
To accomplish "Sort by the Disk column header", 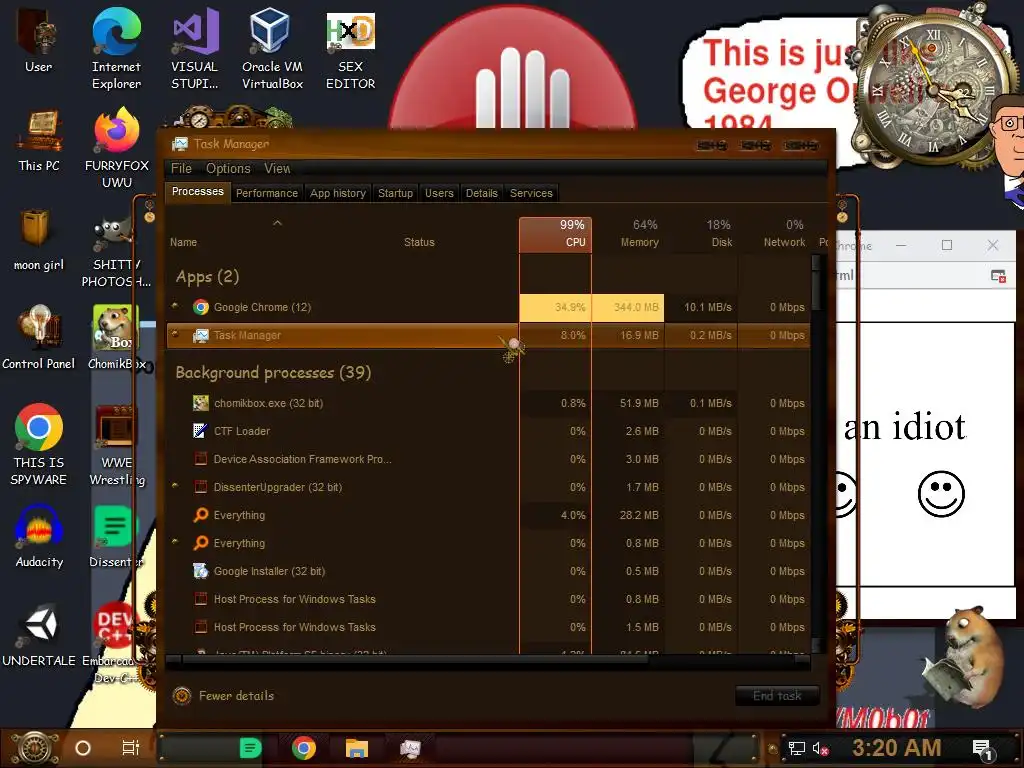I will pyautogui.click(x=701, y=234).
